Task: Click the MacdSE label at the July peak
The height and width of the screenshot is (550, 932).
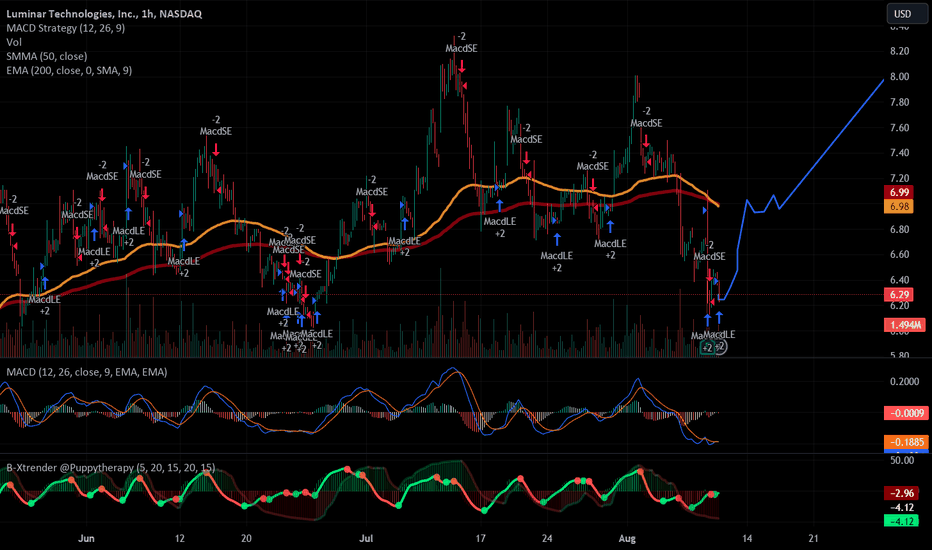Action: tap(461, 49)
